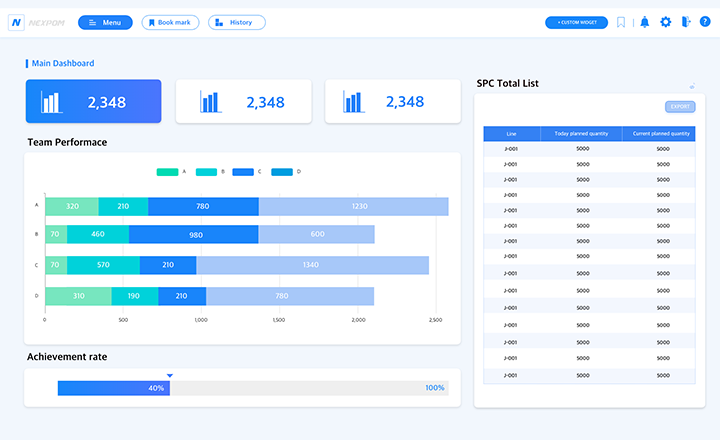Image resolution: width=720 pixels, height=440 pixels.
Task: Sort by the Line column header
Action: point(511,133)
